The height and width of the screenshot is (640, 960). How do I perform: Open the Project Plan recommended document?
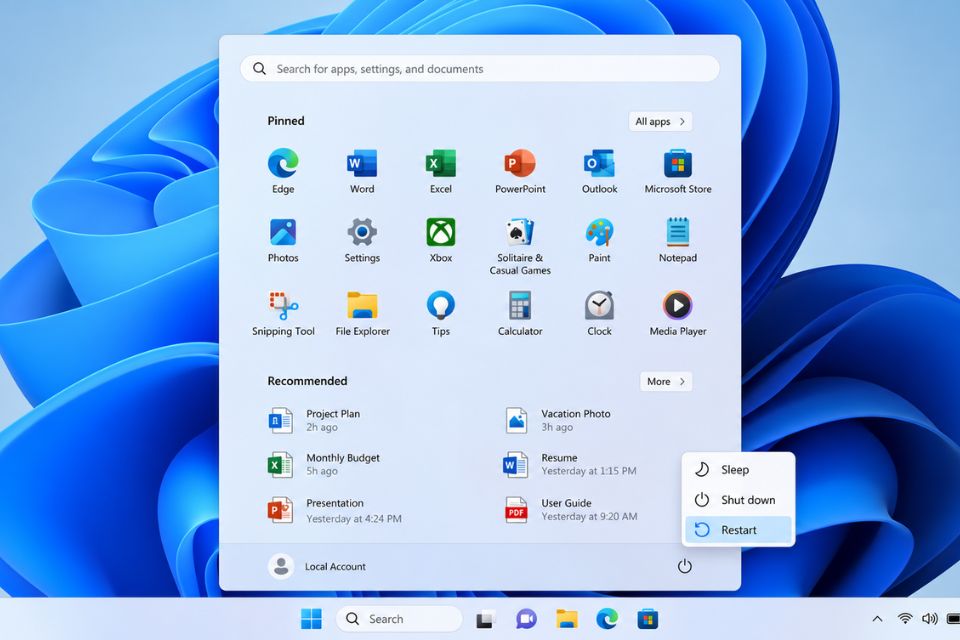(x=314, y=420)
